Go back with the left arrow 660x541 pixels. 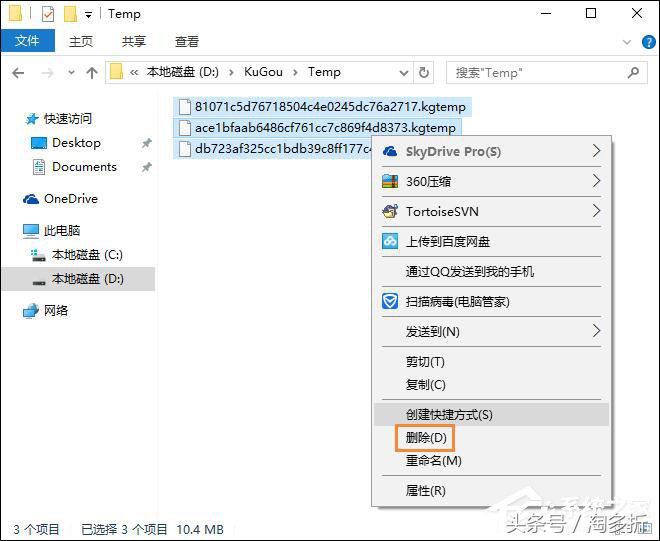[18, 73]
